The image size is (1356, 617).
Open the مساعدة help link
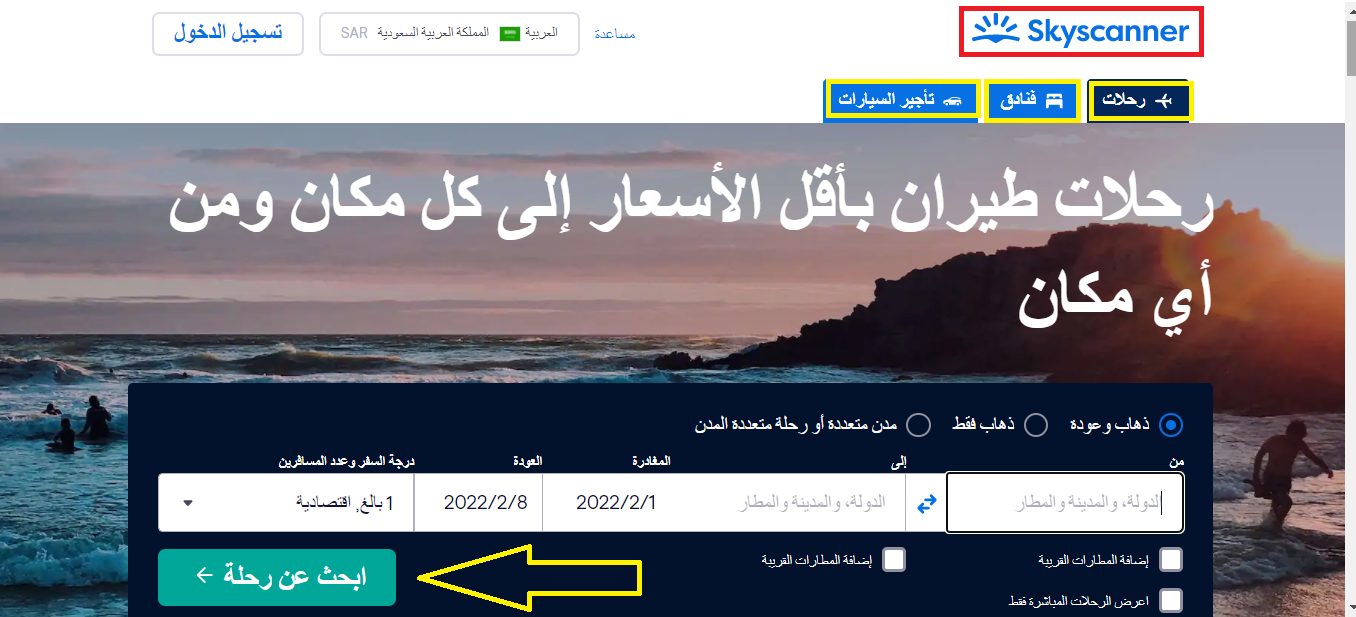(x=614, y=34)
